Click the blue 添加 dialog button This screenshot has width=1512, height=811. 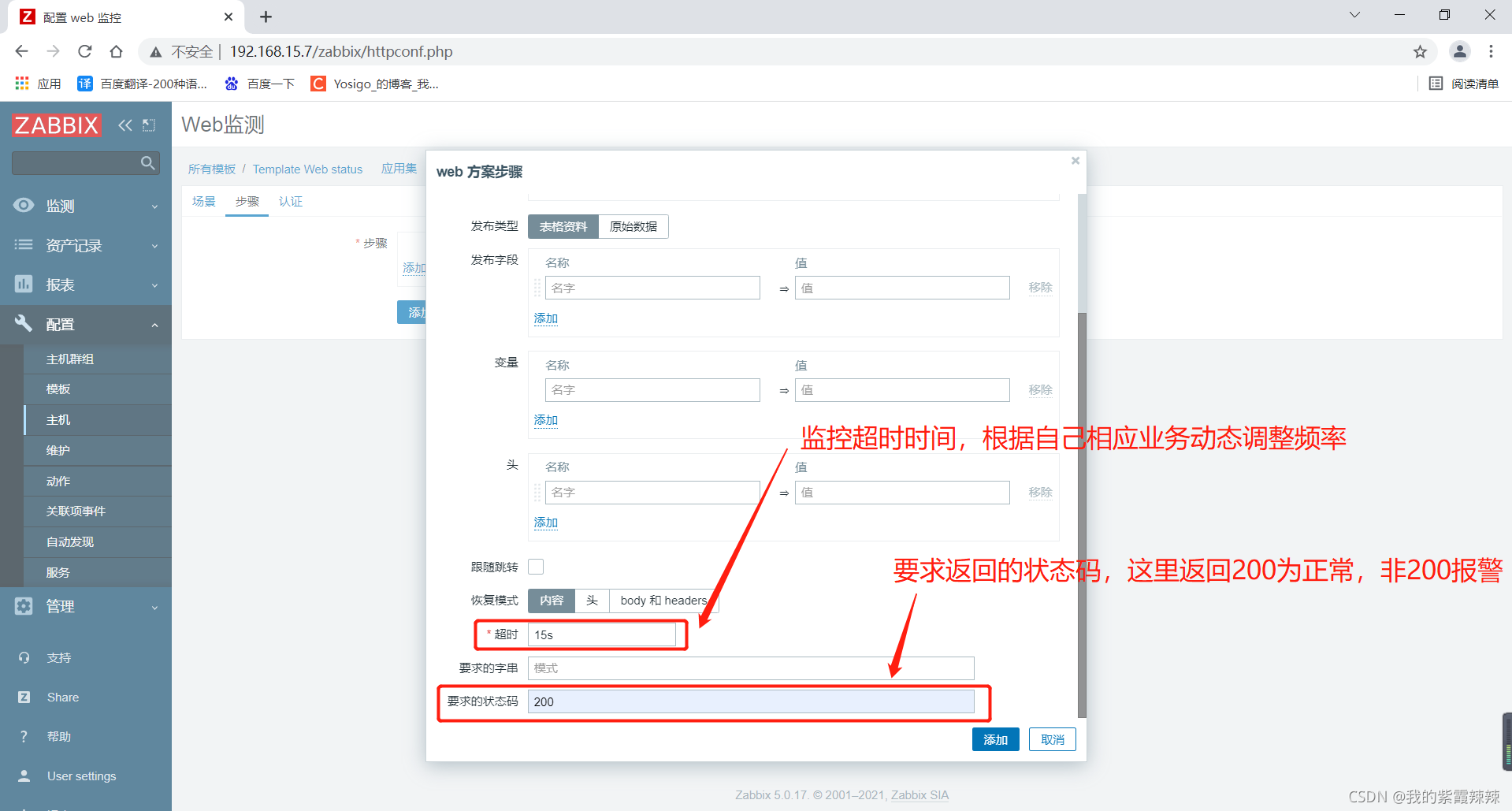pyautogui.click(x=996, y=739)
